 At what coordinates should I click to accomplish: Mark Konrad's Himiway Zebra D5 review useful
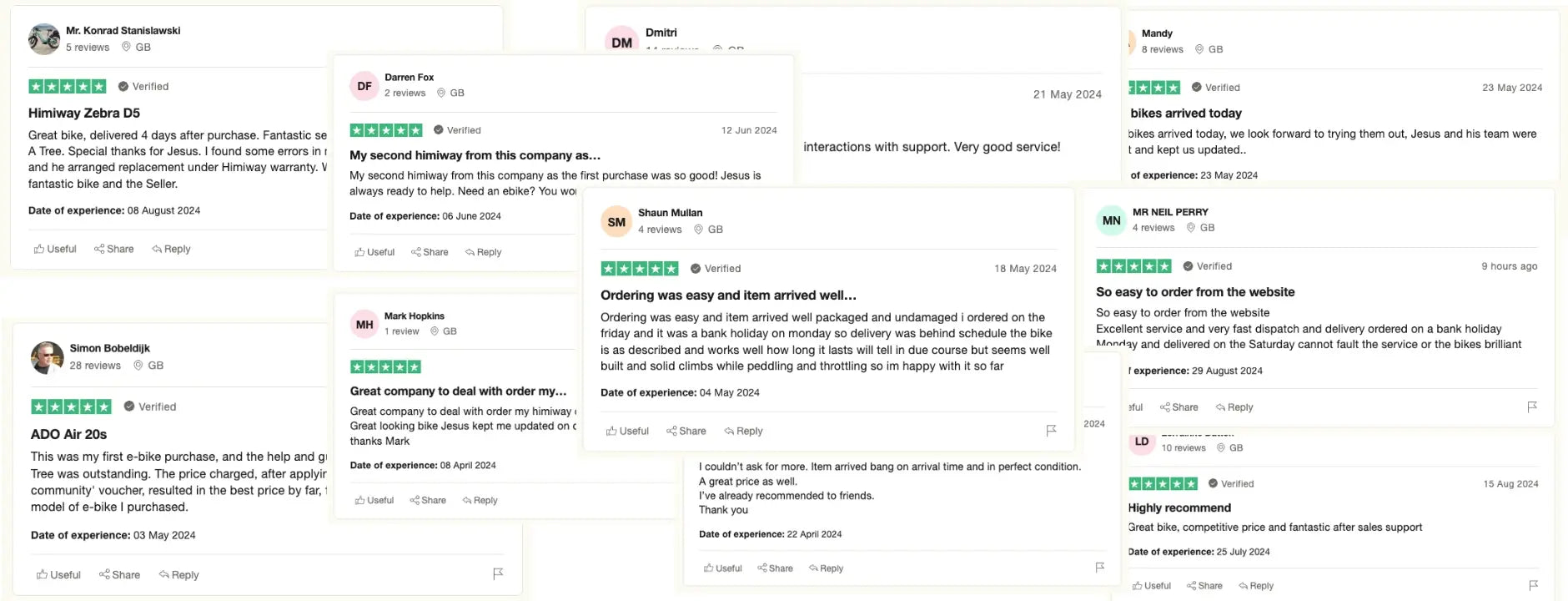point(55,249)
